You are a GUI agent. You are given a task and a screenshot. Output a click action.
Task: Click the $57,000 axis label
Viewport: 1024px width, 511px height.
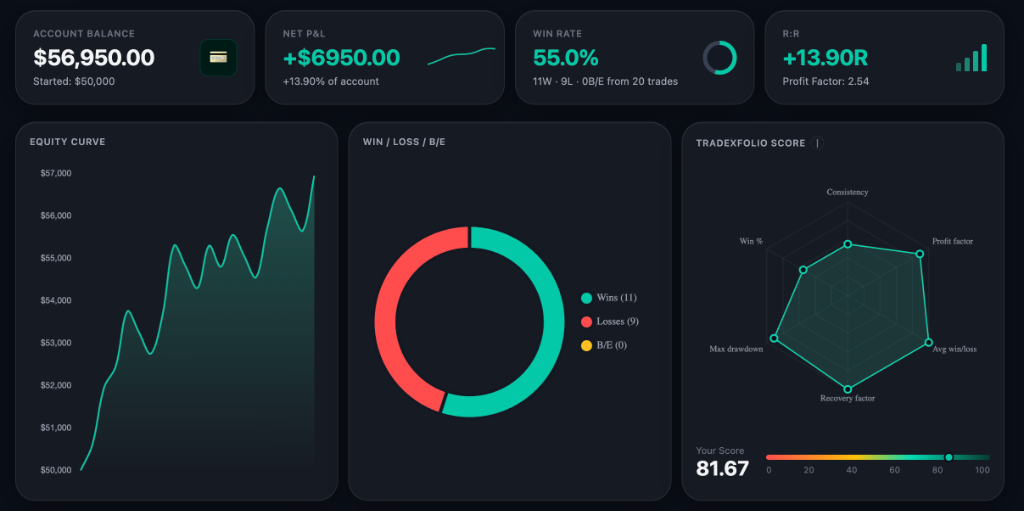pos(56,173)
